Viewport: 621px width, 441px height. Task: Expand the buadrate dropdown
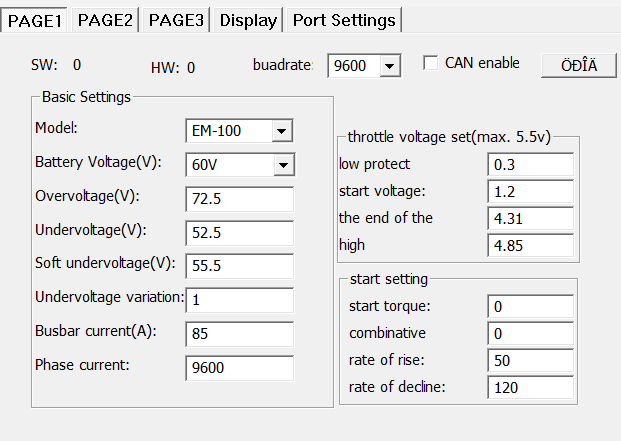[390, 66]
